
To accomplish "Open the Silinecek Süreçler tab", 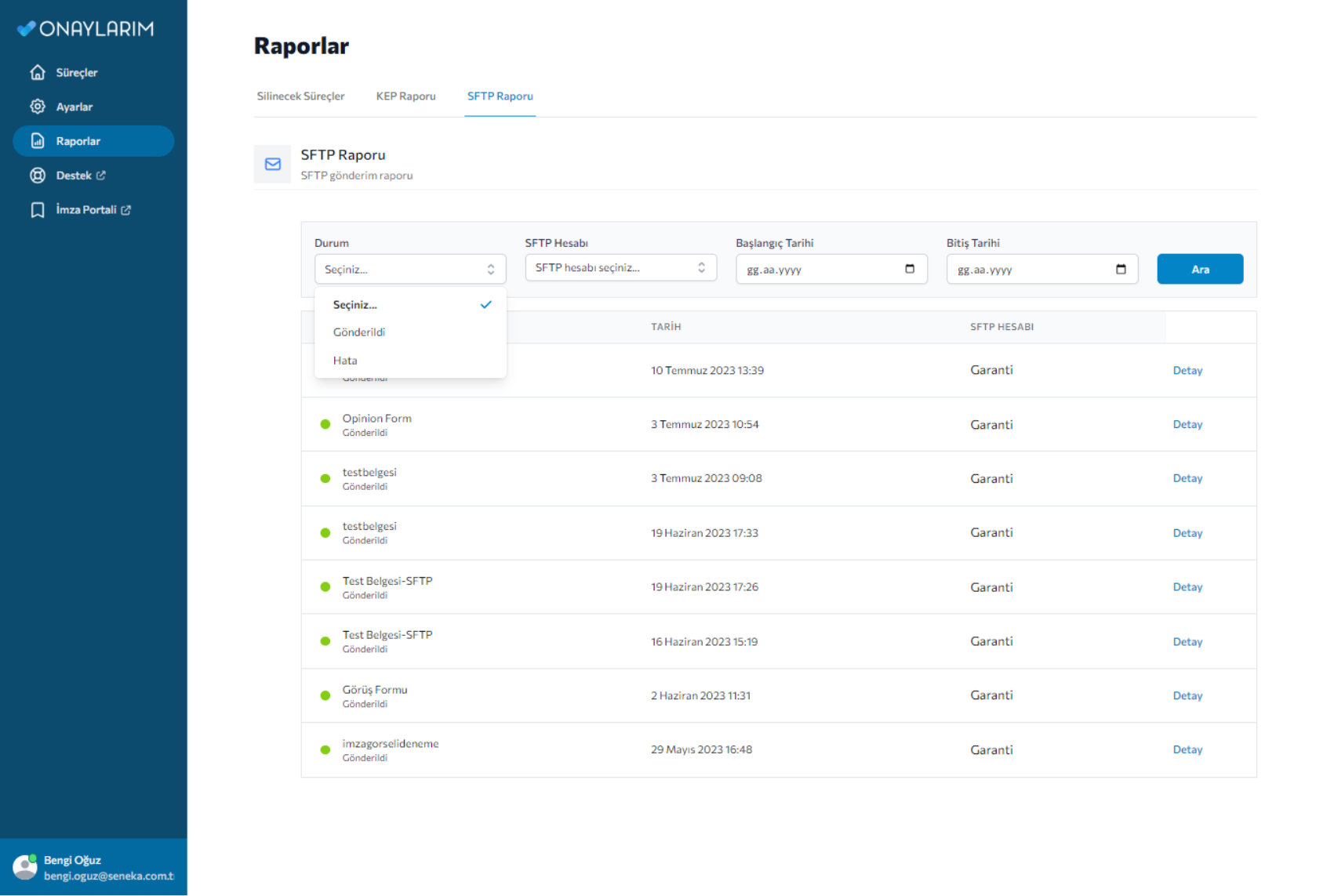I will pyautogui.click(x=300, y=96).
